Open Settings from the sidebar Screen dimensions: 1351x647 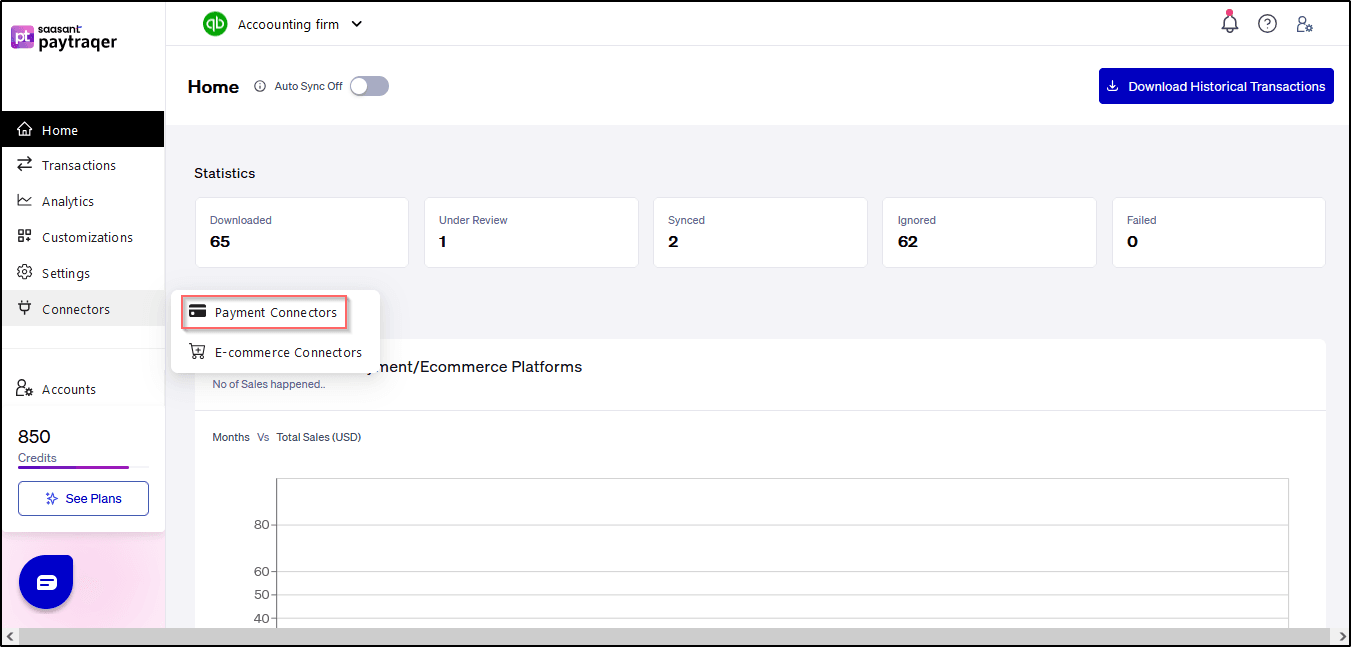65,274
